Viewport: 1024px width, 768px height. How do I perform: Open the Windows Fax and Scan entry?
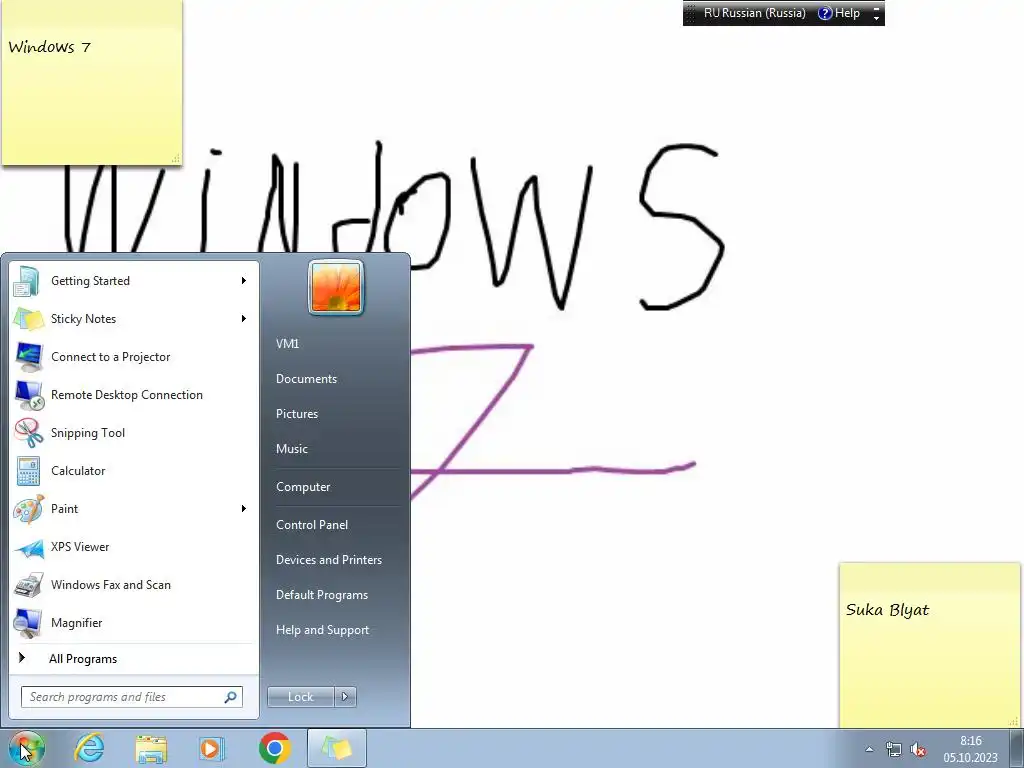[x=134, y=584]
